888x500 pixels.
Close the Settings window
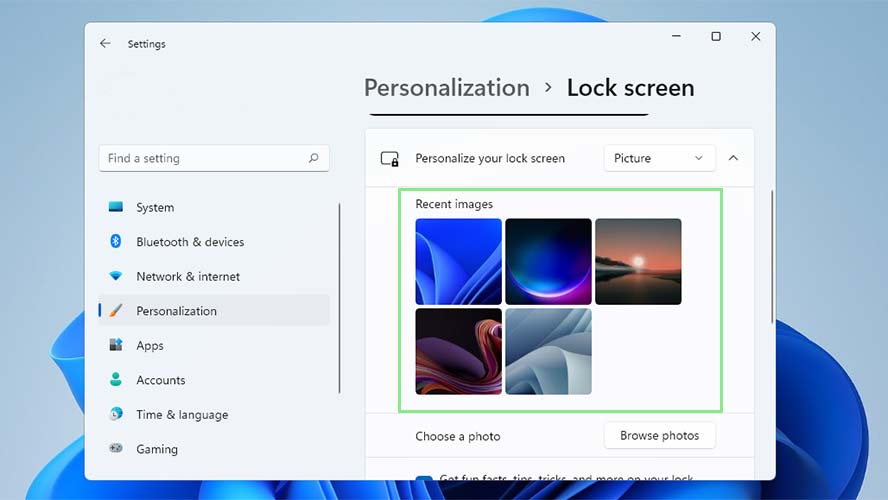click(x=755, y=36)
